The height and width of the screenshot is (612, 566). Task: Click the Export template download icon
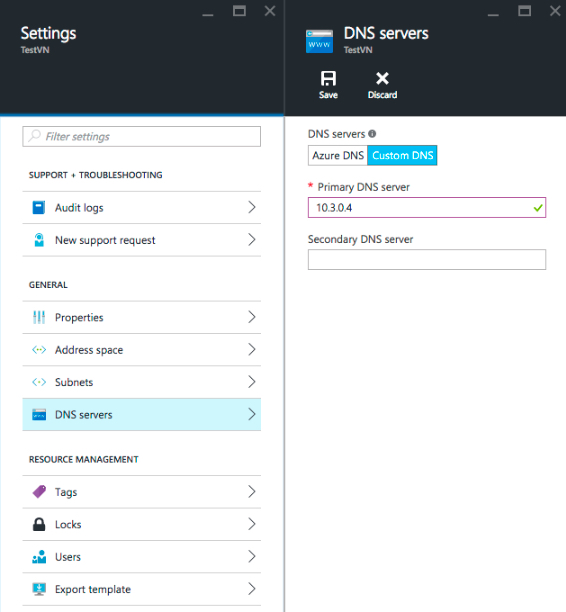[39, 589]
